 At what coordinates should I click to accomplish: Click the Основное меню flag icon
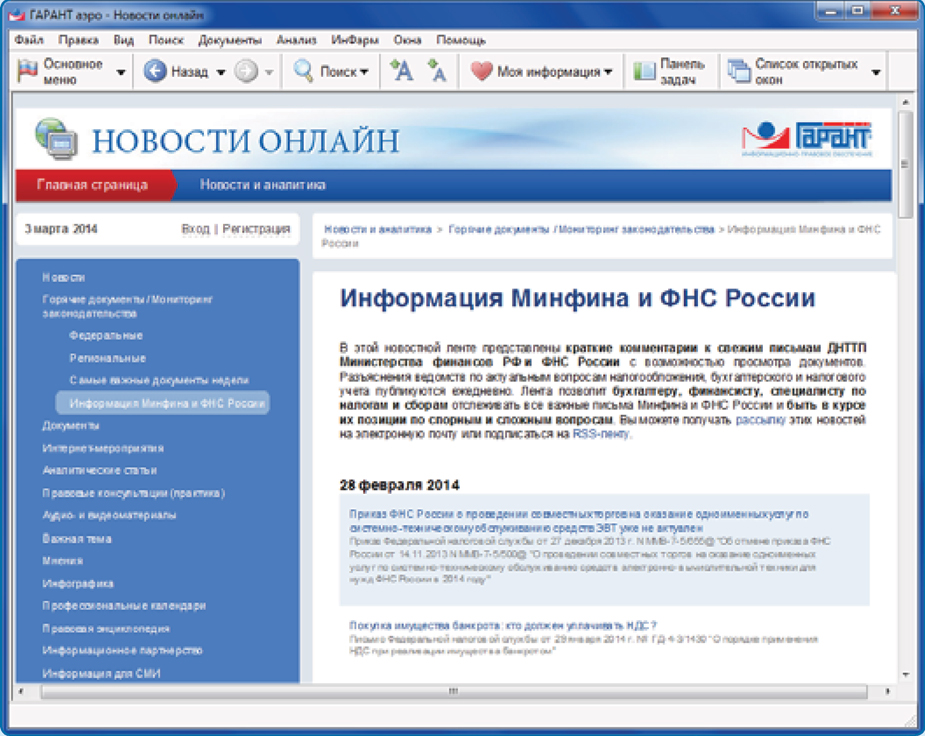[28, 71]
